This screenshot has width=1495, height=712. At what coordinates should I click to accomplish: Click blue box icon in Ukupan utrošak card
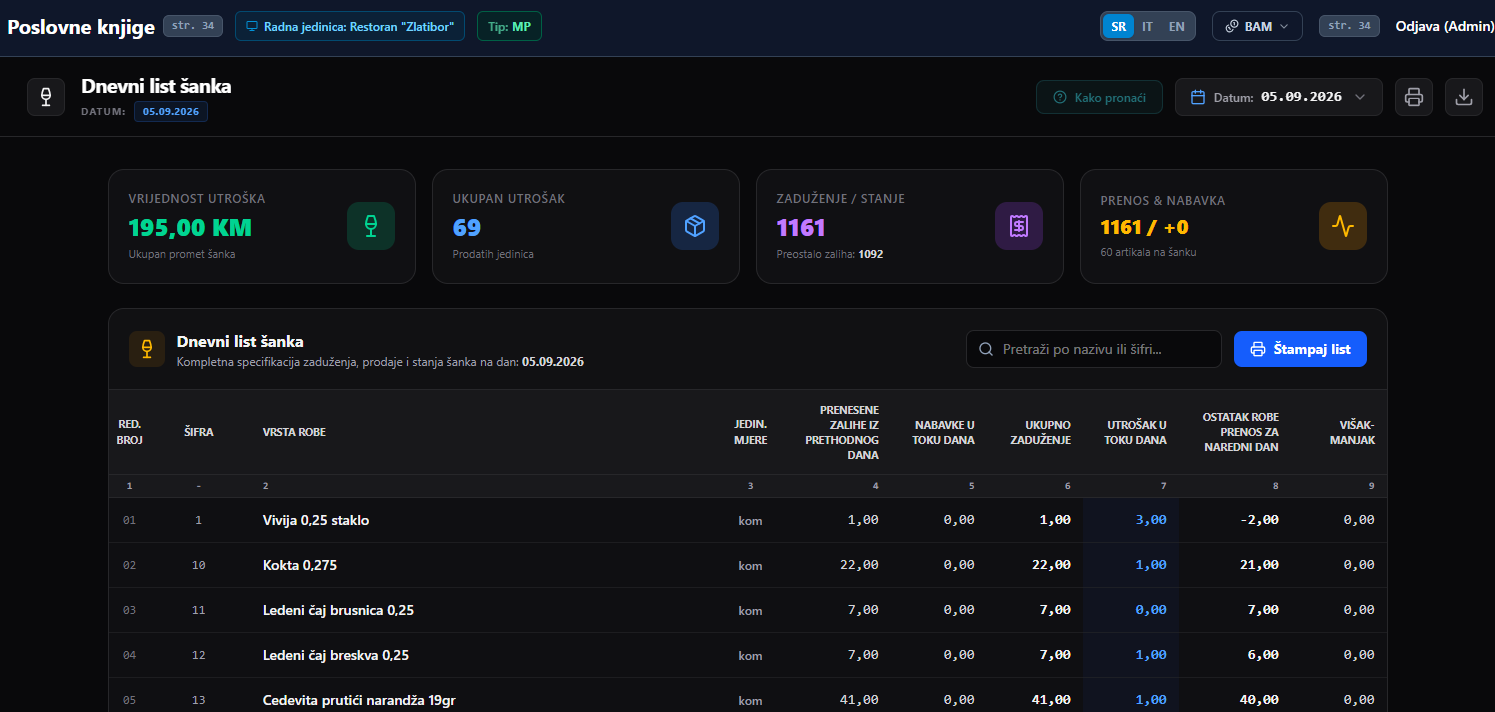tap(695, 226)
